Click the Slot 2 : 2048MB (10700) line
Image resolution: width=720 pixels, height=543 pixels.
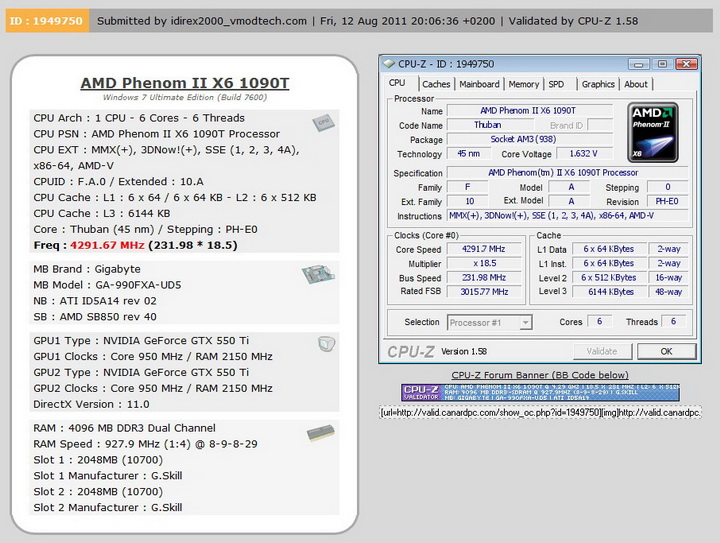[x=98, y=492]
